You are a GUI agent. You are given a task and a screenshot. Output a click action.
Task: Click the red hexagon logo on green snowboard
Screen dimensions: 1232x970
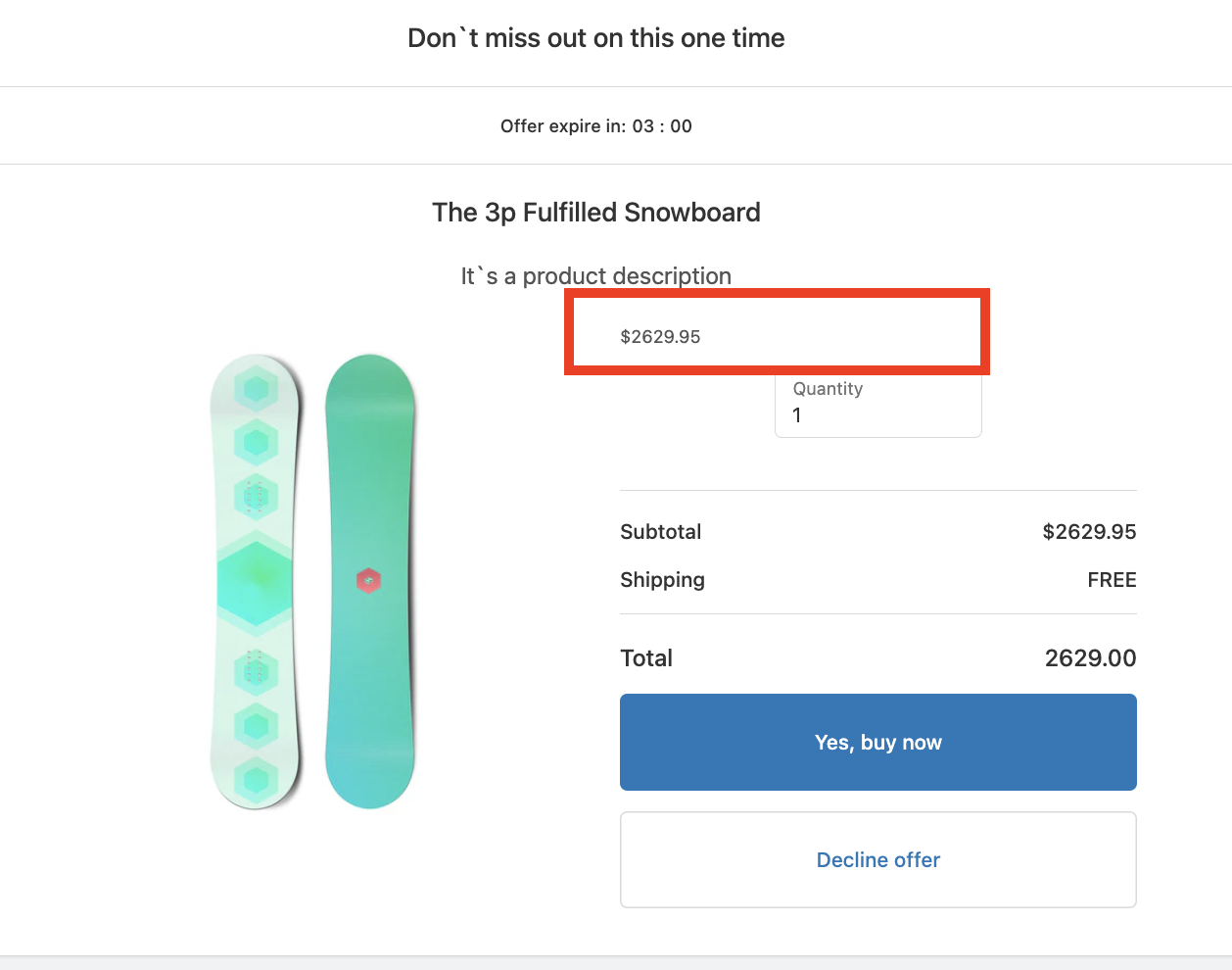pos(368,580)
